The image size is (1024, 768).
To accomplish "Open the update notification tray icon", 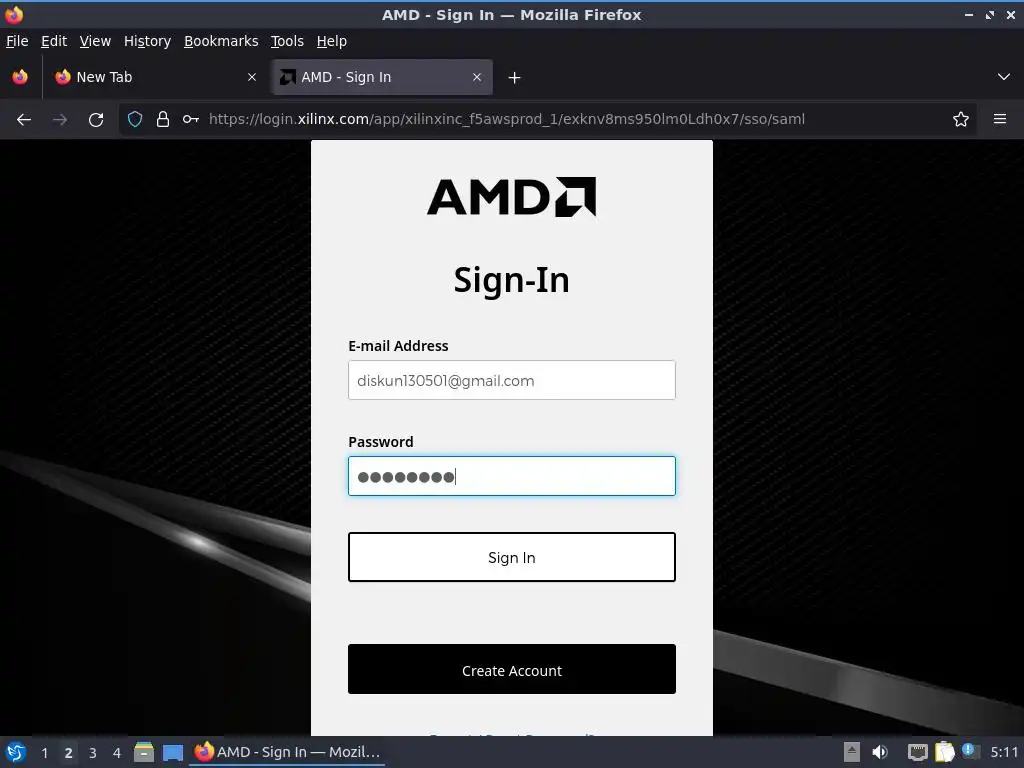I will pos(970,752).
